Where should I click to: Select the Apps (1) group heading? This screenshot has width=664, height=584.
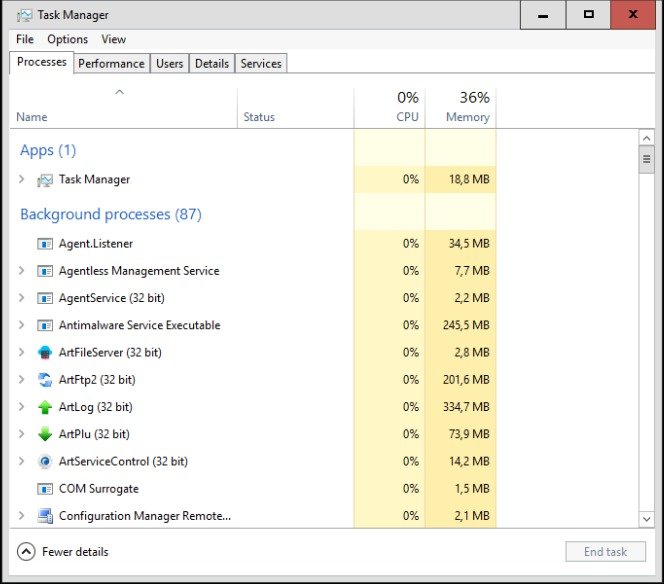click(48, 150)
